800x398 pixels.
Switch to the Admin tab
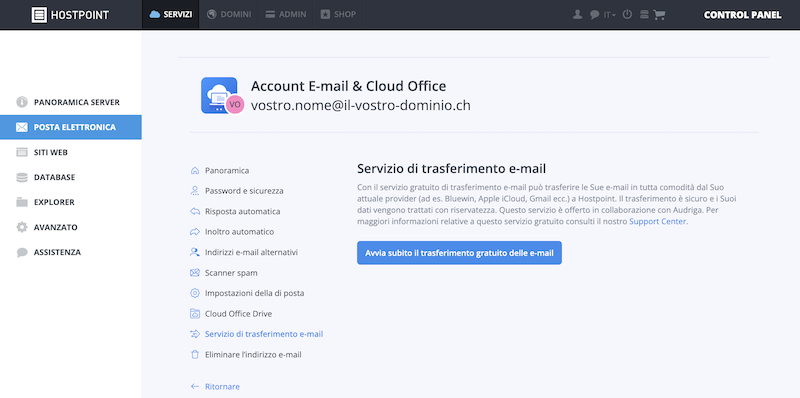coord(286,14)
